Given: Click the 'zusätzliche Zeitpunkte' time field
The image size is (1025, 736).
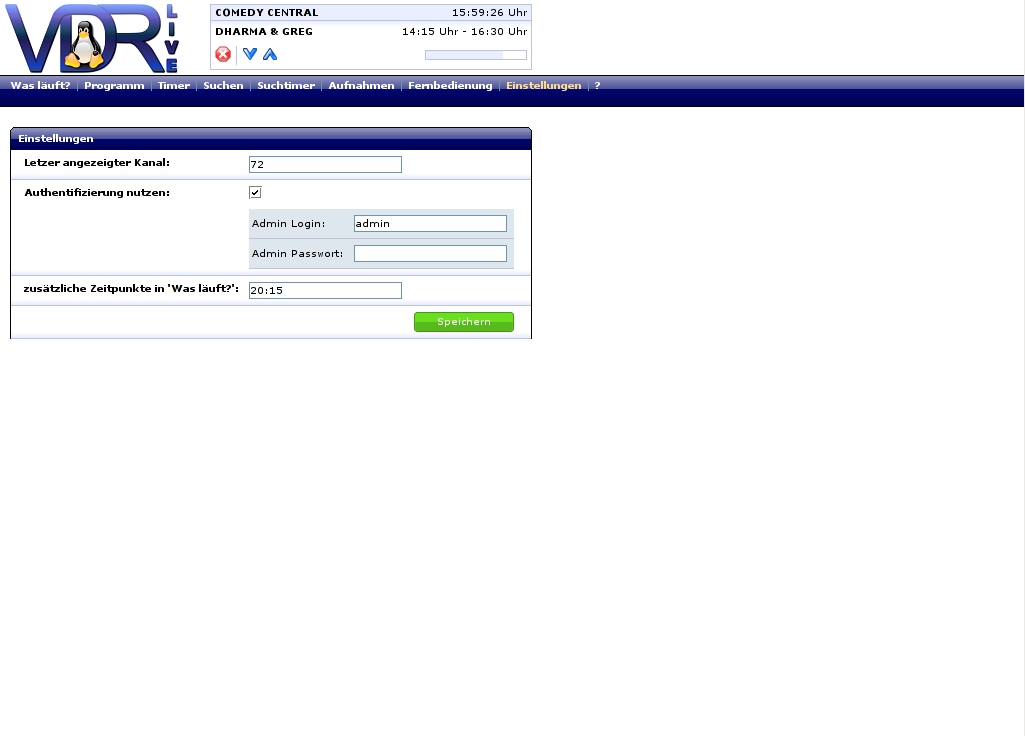Looking at the screenshot, I should point(325,290).
